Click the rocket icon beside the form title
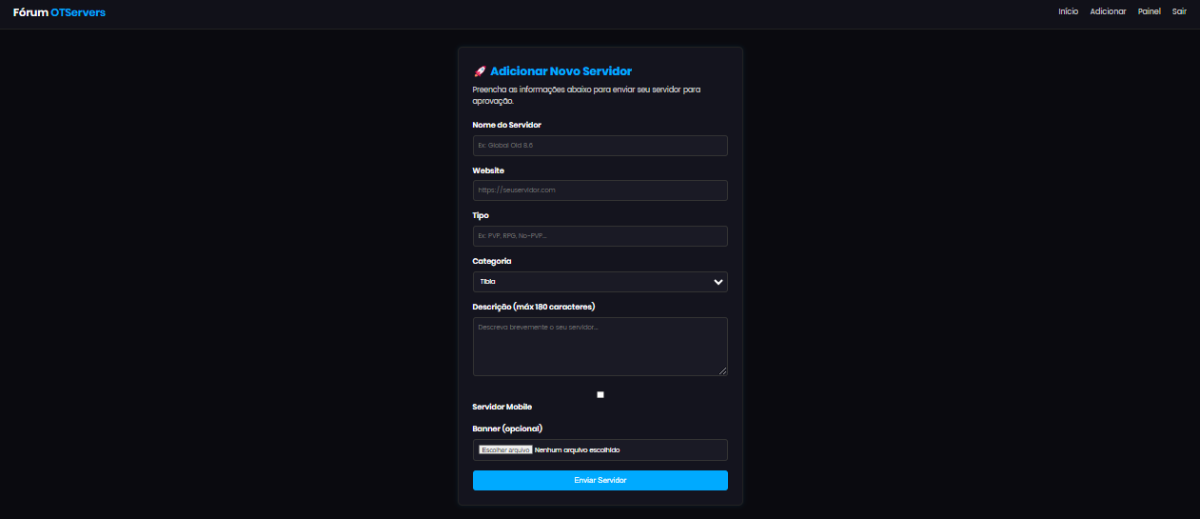The image size is (1200, 519). 479,71
